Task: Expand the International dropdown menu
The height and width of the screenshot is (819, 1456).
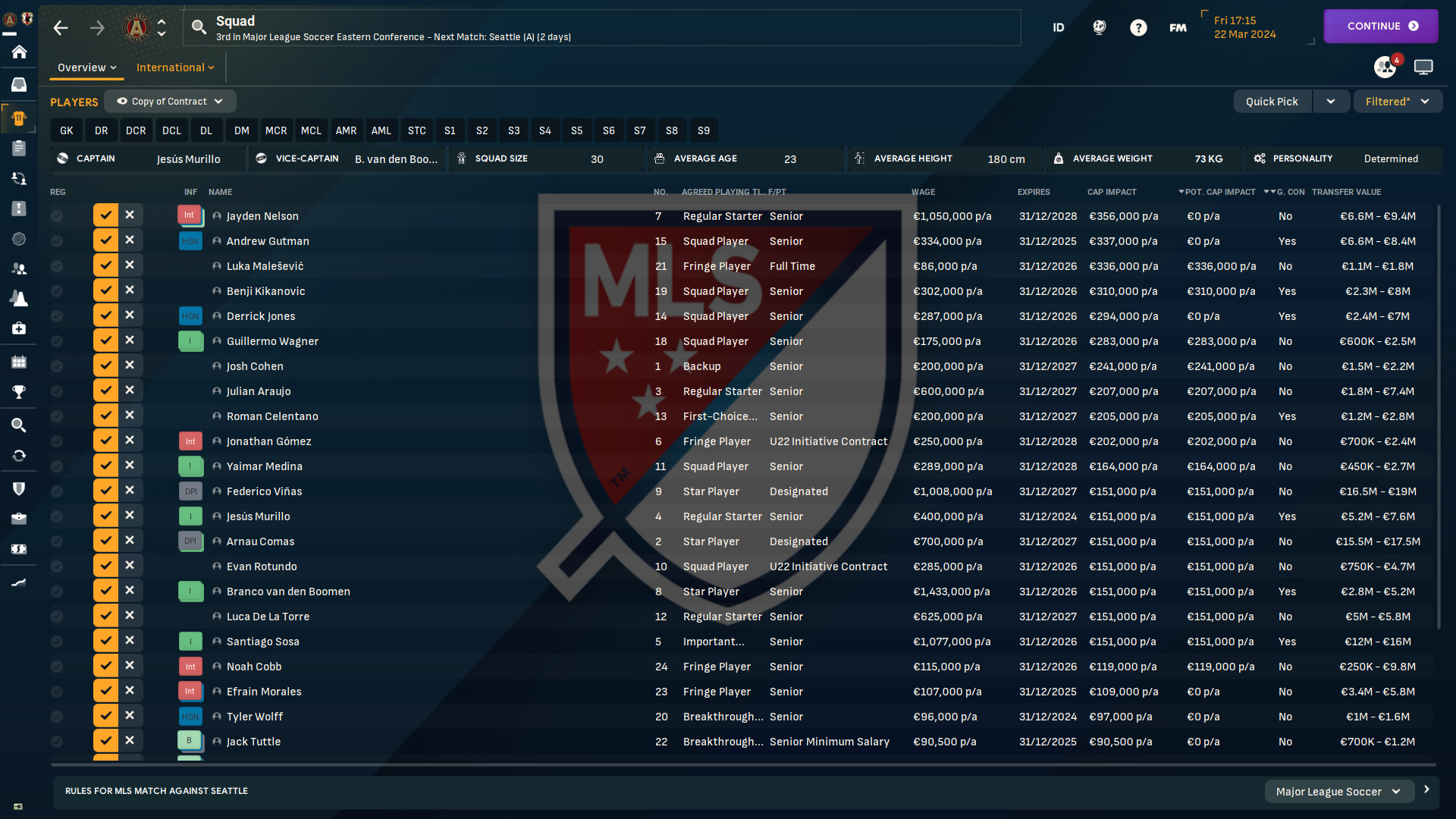Action: [x=175, y=67]
